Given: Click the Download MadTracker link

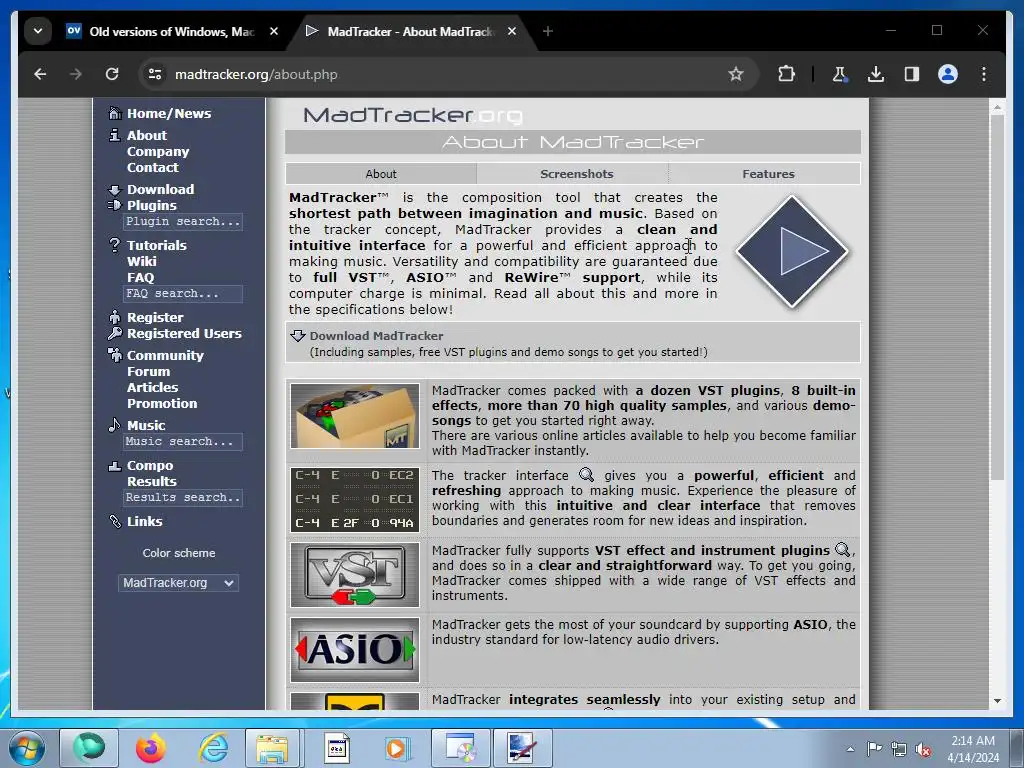Looking at the screenshot, I should 376,336.
